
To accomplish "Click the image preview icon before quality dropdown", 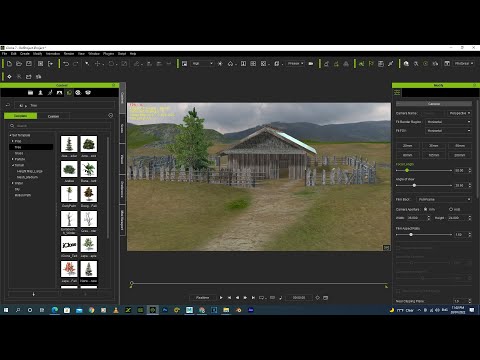I will pos(184,64).
